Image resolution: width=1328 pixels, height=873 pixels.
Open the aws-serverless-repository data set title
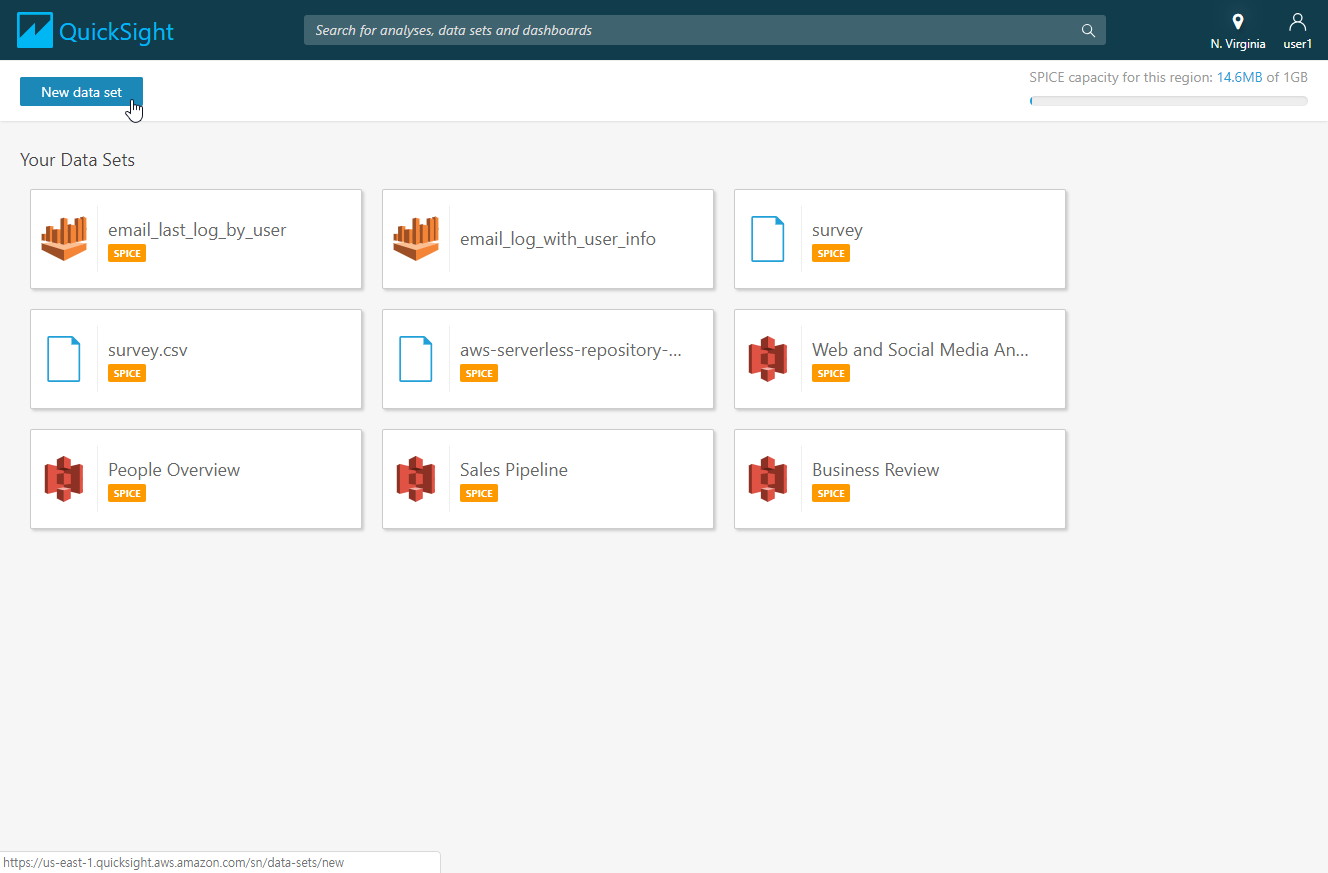571,350
